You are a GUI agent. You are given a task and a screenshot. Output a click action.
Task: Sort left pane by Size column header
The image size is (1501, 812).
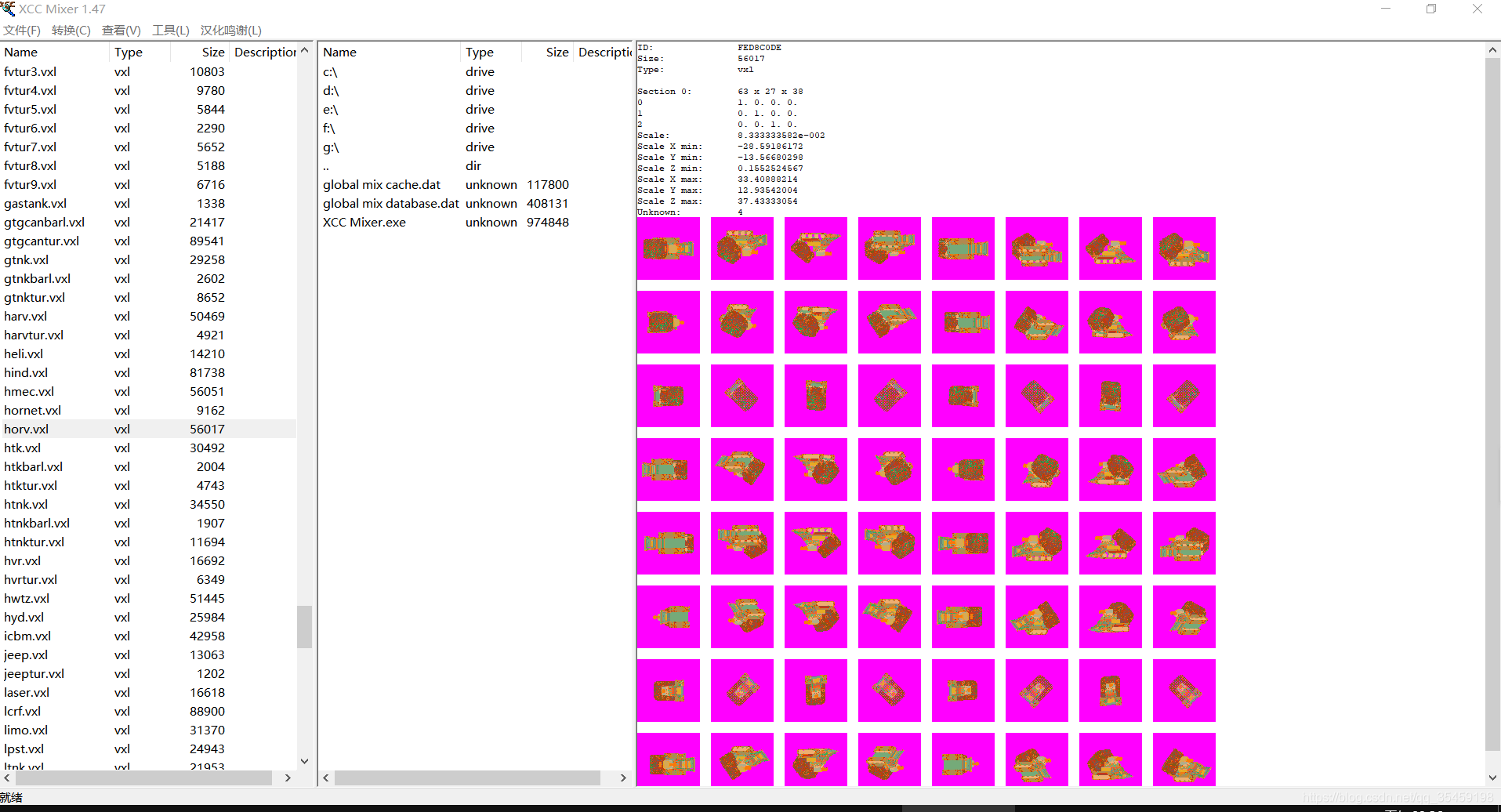click(199, 53)
